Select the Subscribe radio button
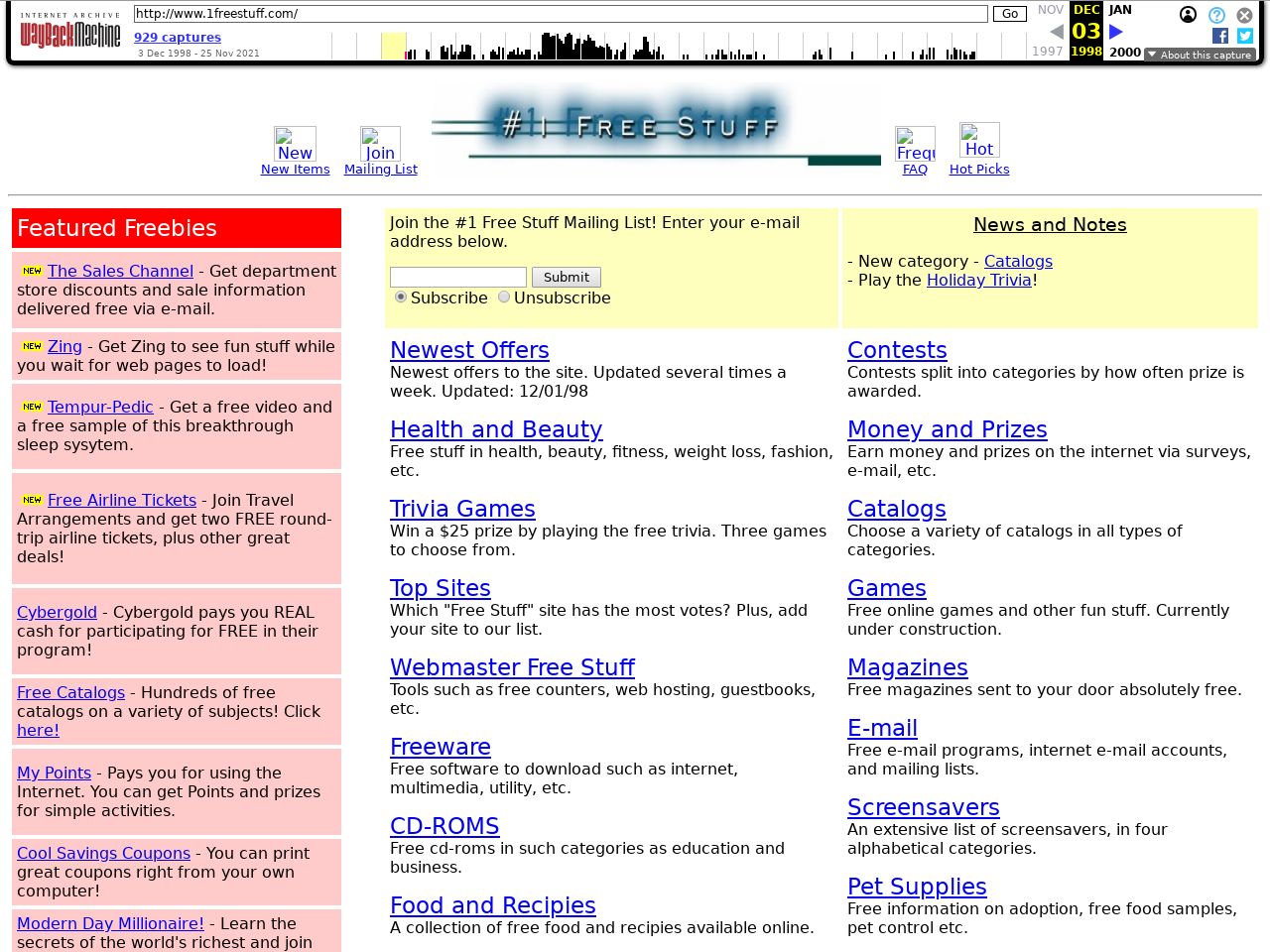1270x952 pixels. 401,297
